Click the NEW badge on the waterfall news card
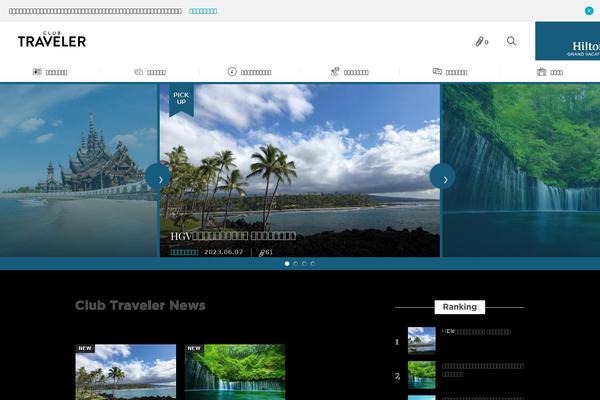The width and height of the screenshot is (600, 400). tap(194, 348)
